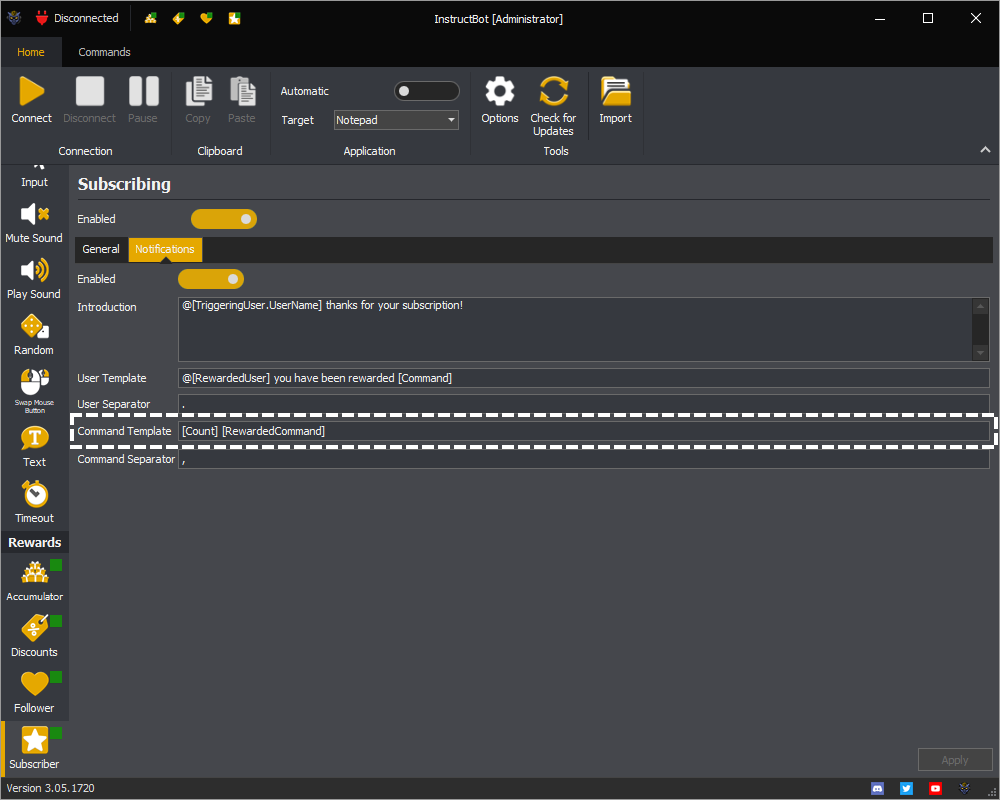Screen dimensions: 1000x800
Task: Open the Notifications tab
Action: [165, 249]
